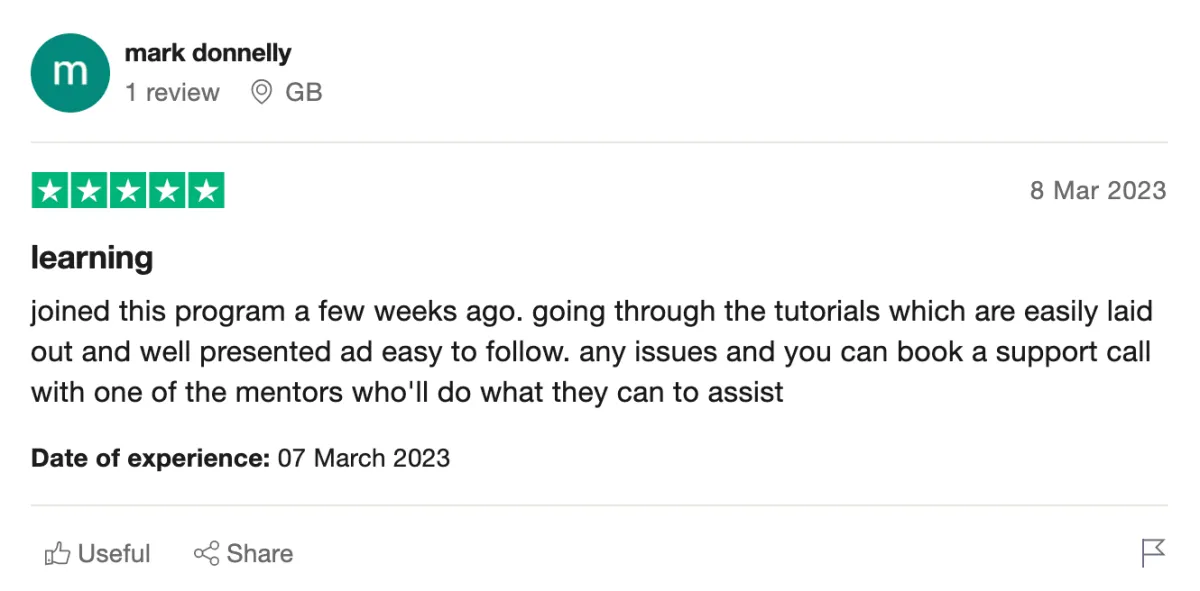
Task: Click the green 'm' profile avatar
Action: click(x=69, y=72)
